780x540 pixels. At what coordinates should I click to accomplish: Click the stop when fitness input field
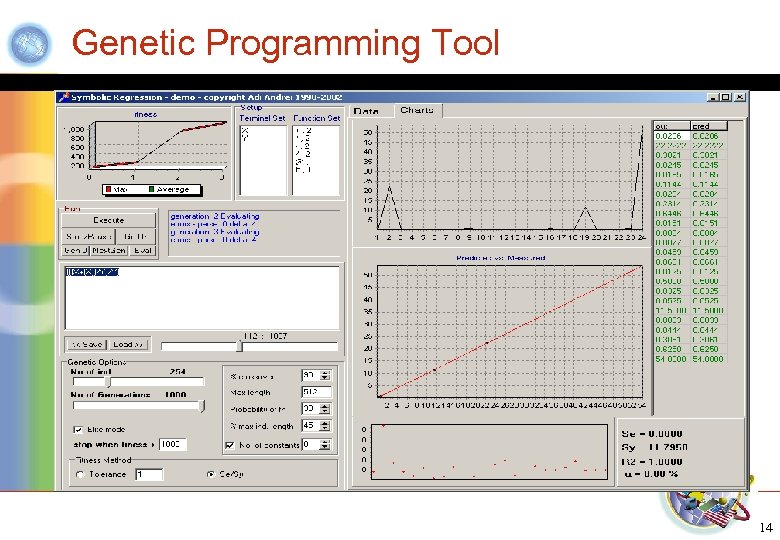(x=173, y=444)
